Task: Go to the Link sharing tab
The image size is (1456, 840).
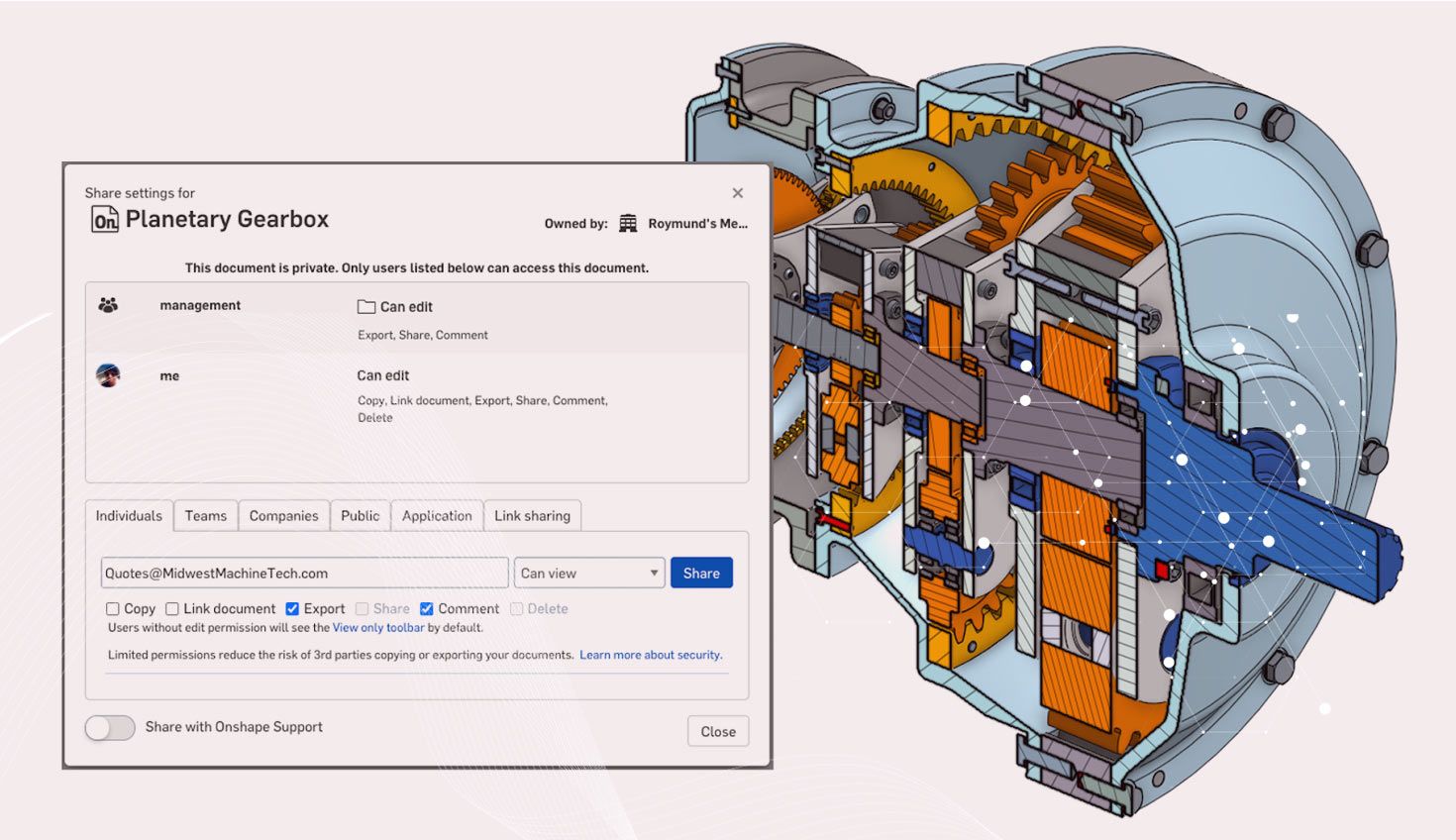Action: click(x=532, y=516)
